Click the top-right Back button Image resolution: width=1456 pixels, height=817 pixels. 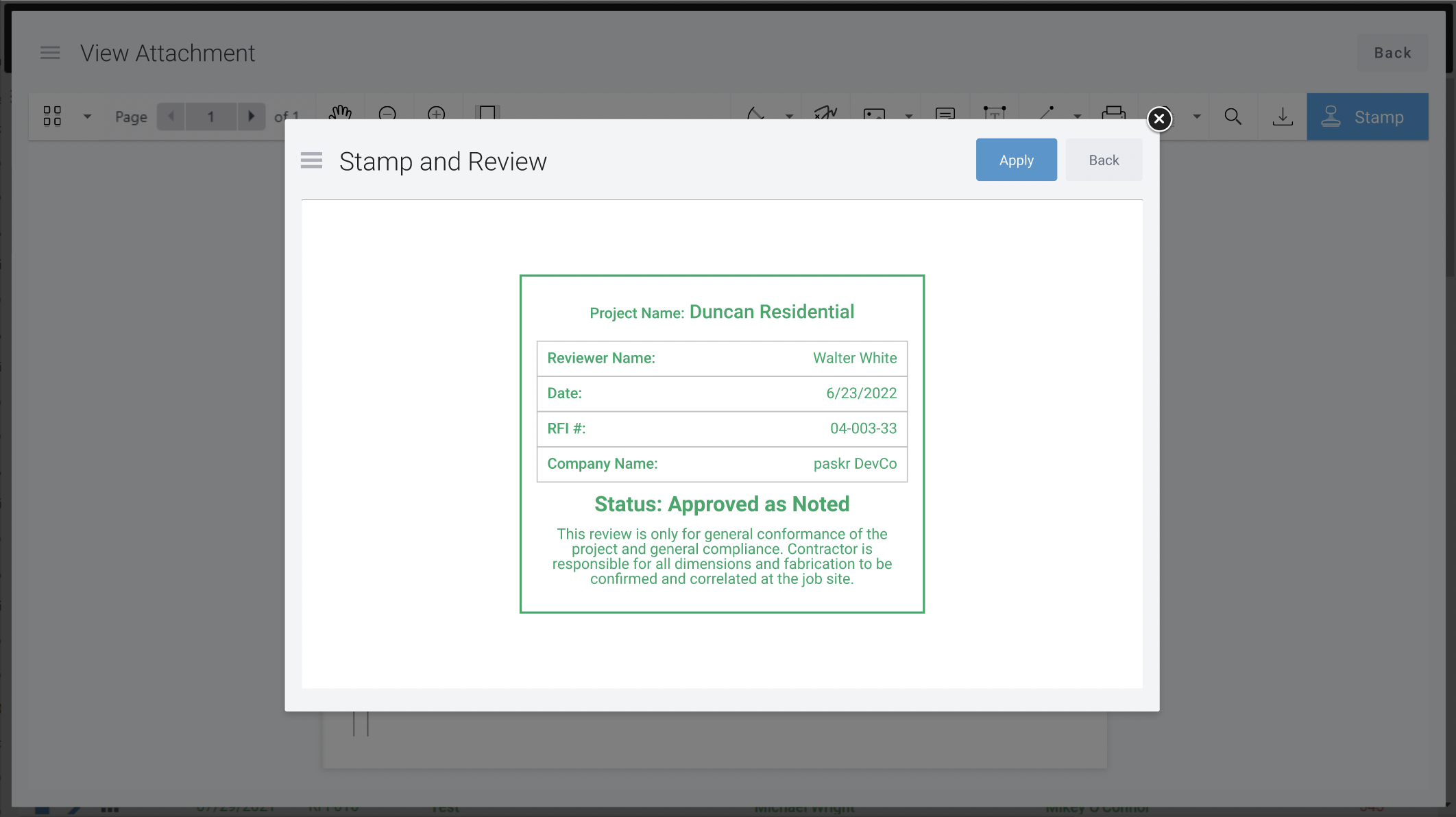[1392, 53]
